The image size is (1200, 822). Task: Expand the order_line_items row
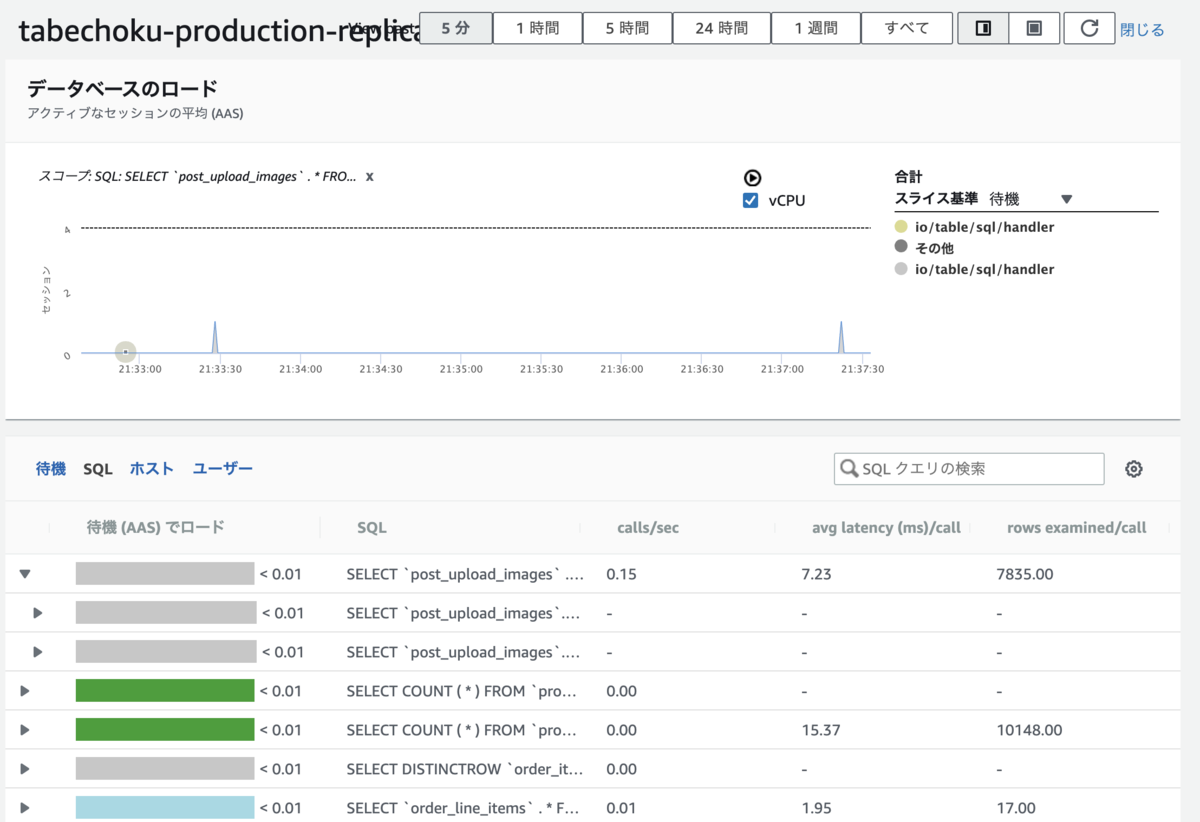(x=25, y=808)
